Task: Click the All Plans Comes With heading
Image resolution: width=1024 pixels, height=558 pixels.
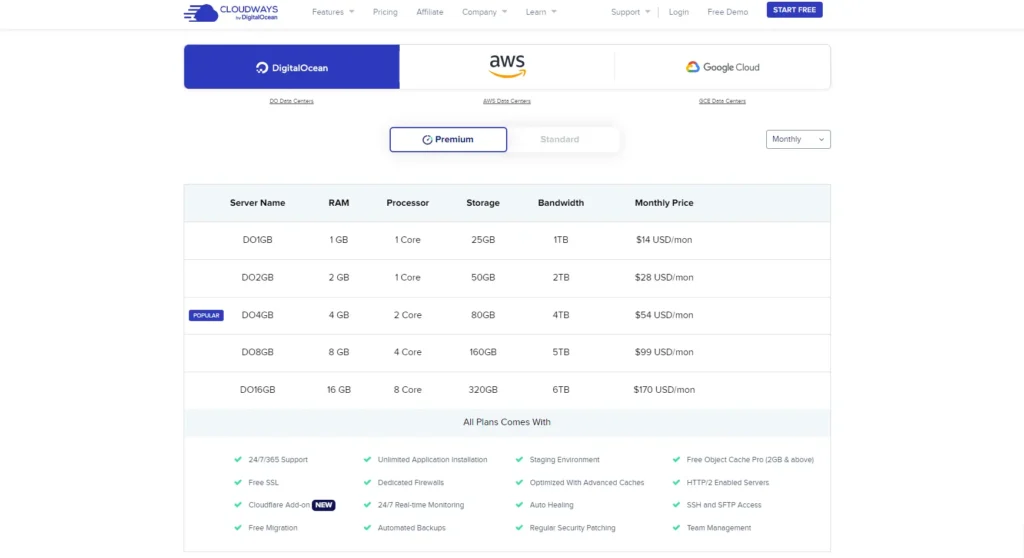Action: point(507,422)
